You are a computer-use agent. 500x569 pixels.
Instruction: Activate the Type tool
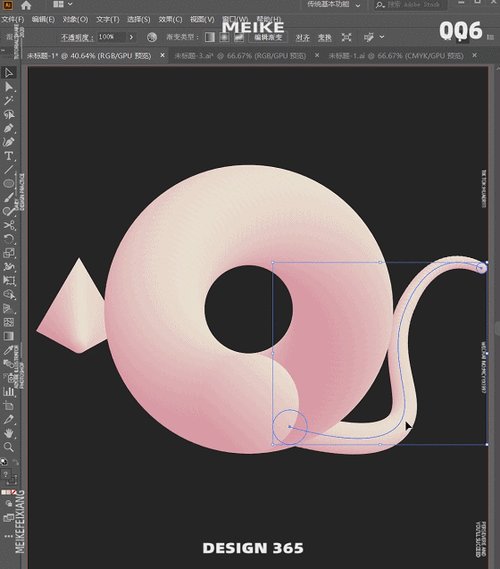pos(8,156)
